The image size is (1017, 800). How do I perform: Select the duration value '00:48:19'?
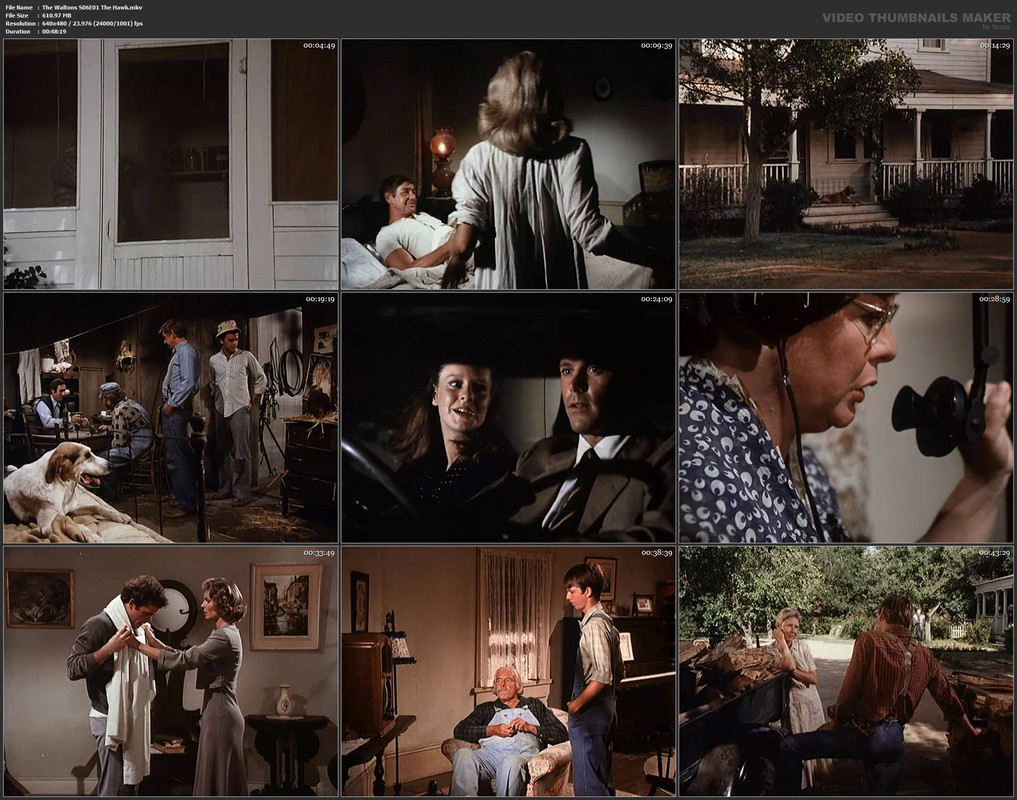click(x=54, y=31)
